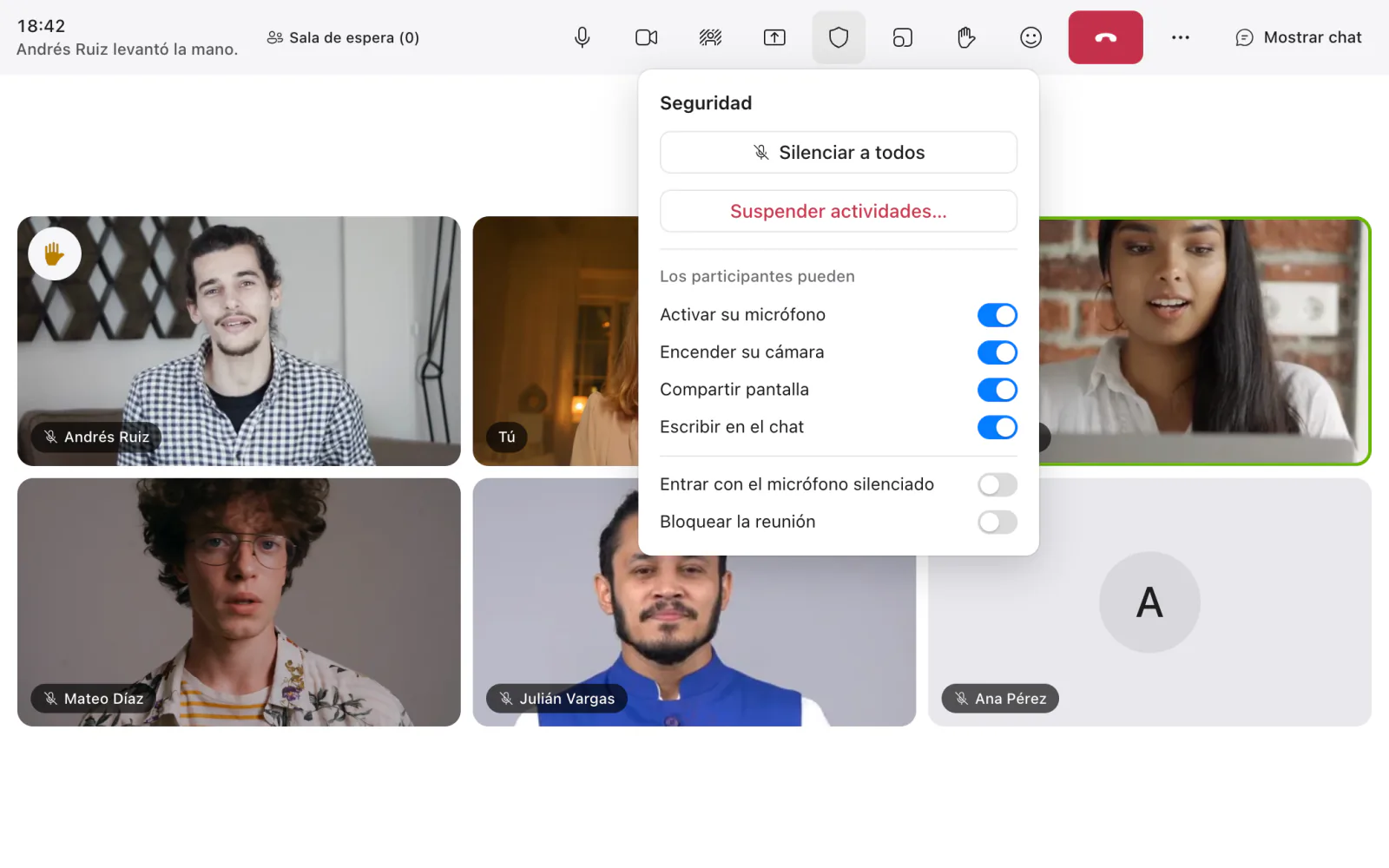
Task: Mute your microphone in the toolbar
Action: [583, 37]
